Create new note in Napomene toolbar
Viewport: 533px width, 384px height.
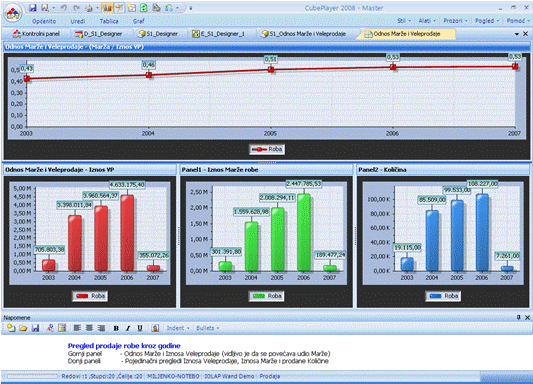pos(11,328)
